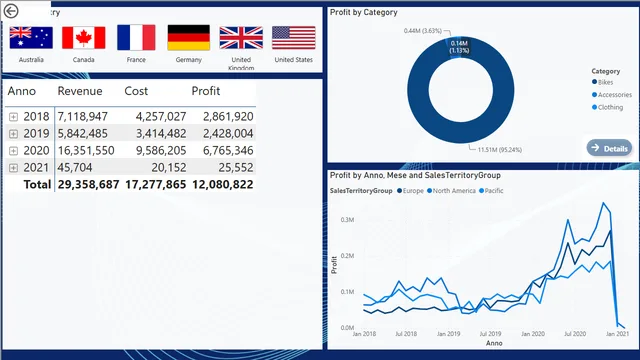640x360 pixels.
Task: Click the back arrow button
Action: tap(11, 11)
